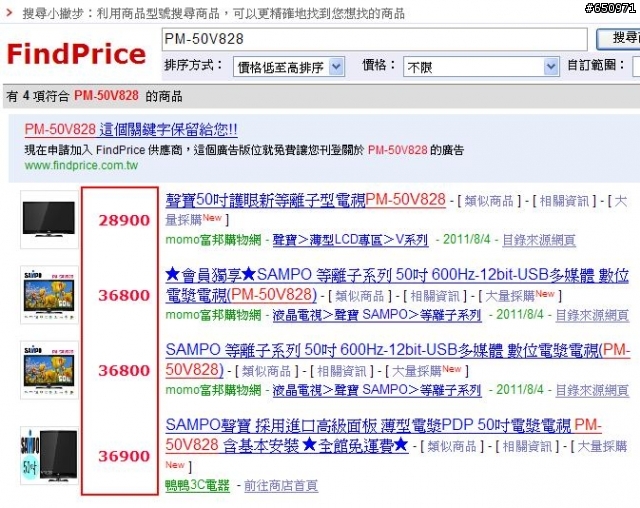Click the FindPrice logo
This screenshot has width=640, height=508.
pyautogui.click(x=76, y=54)
